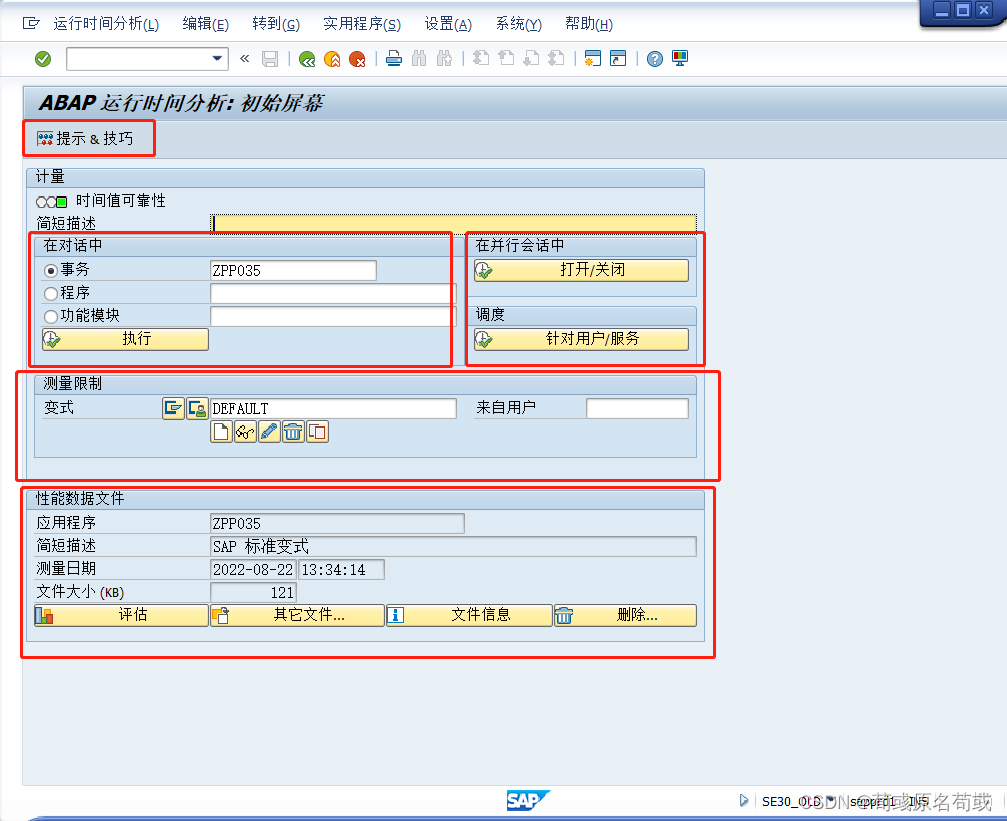Open Tips & Tricks

[x=88, y=138]
